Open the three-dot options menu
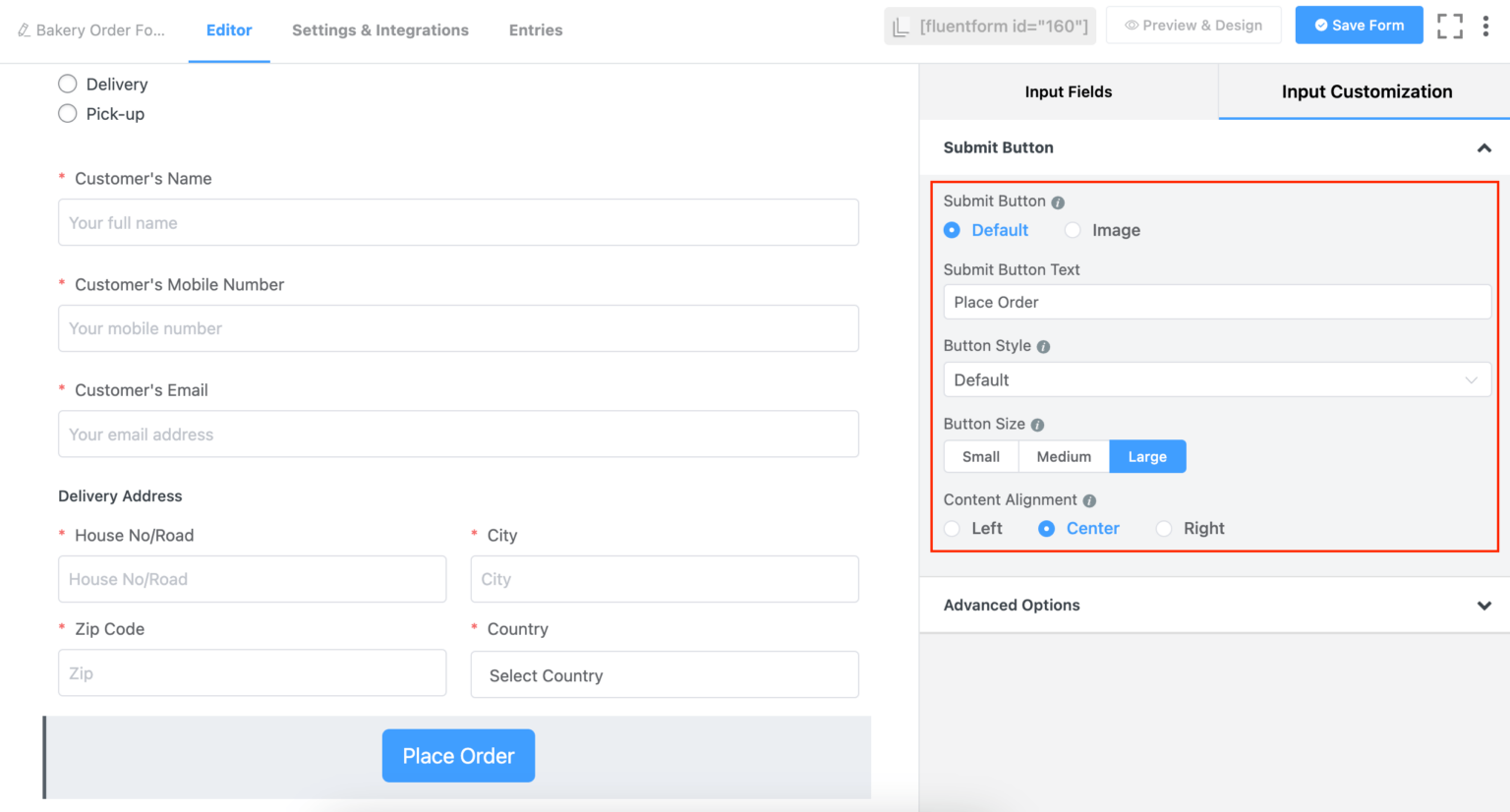The image size is (1510, 812). point(1486,26)
